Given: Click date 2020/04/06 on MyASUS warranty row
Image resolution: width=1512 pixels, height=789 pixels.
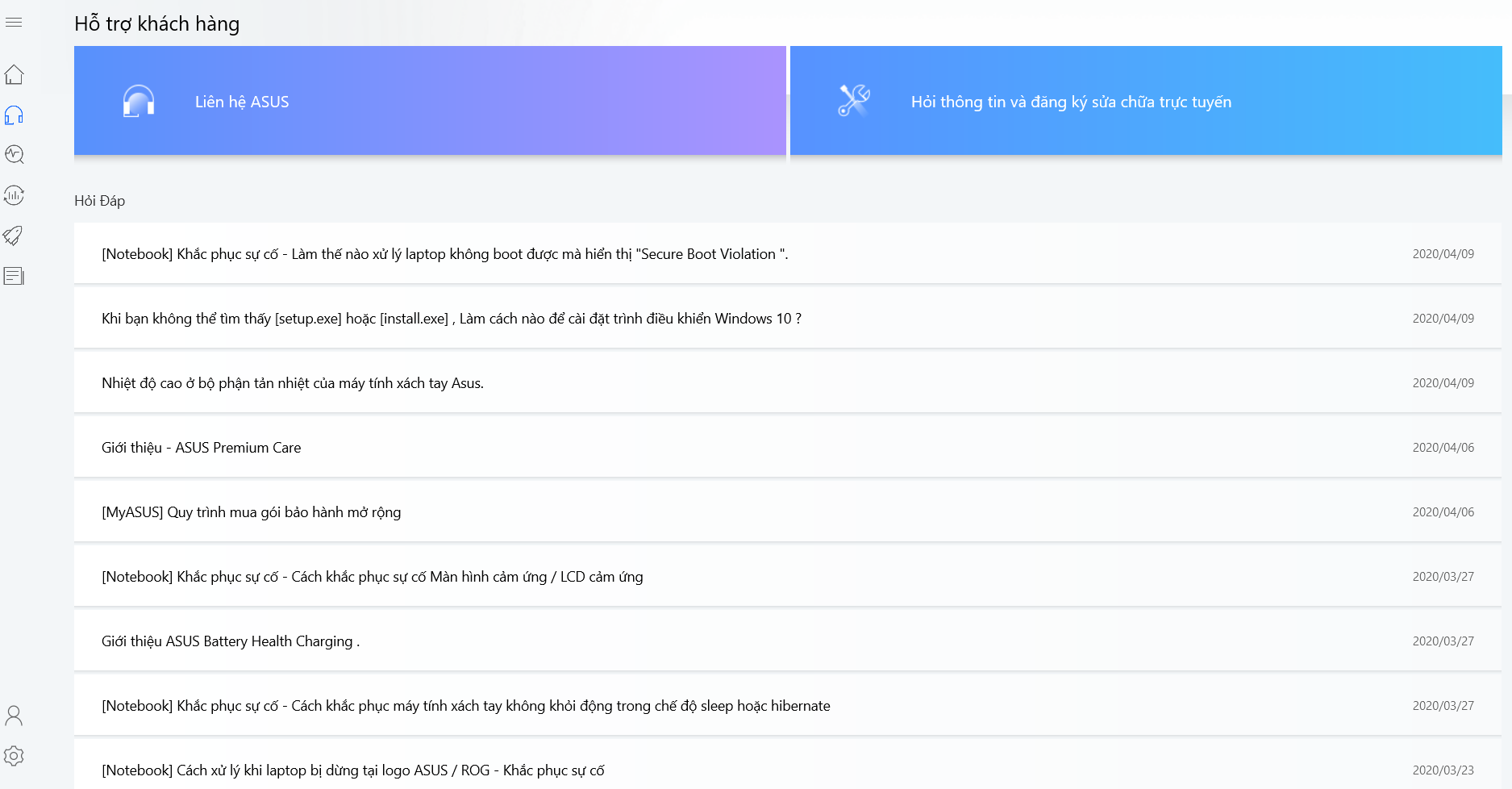Looking at the screenshot, I should tap(1443, 511).
